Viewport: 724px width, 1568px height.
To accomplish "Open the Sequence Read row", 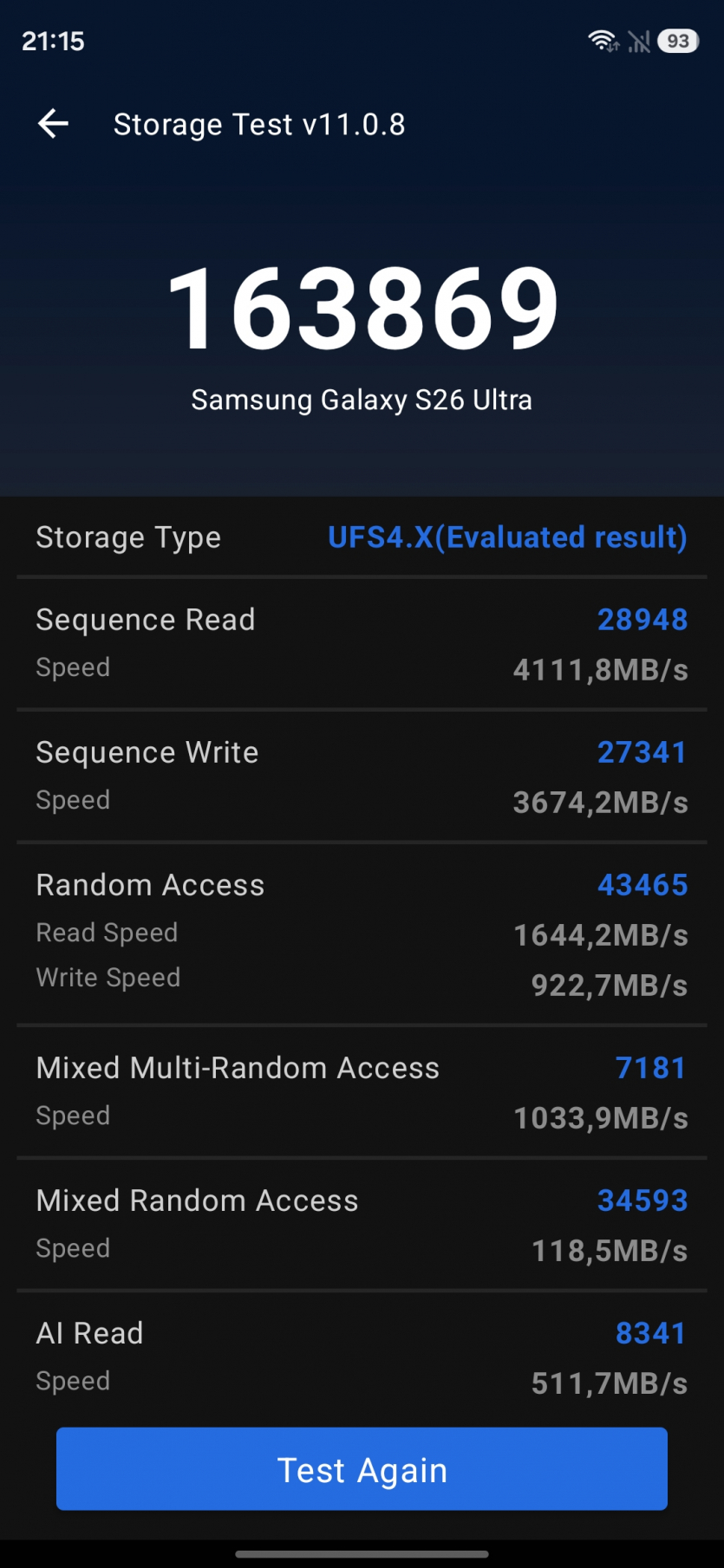I will 362,643.
